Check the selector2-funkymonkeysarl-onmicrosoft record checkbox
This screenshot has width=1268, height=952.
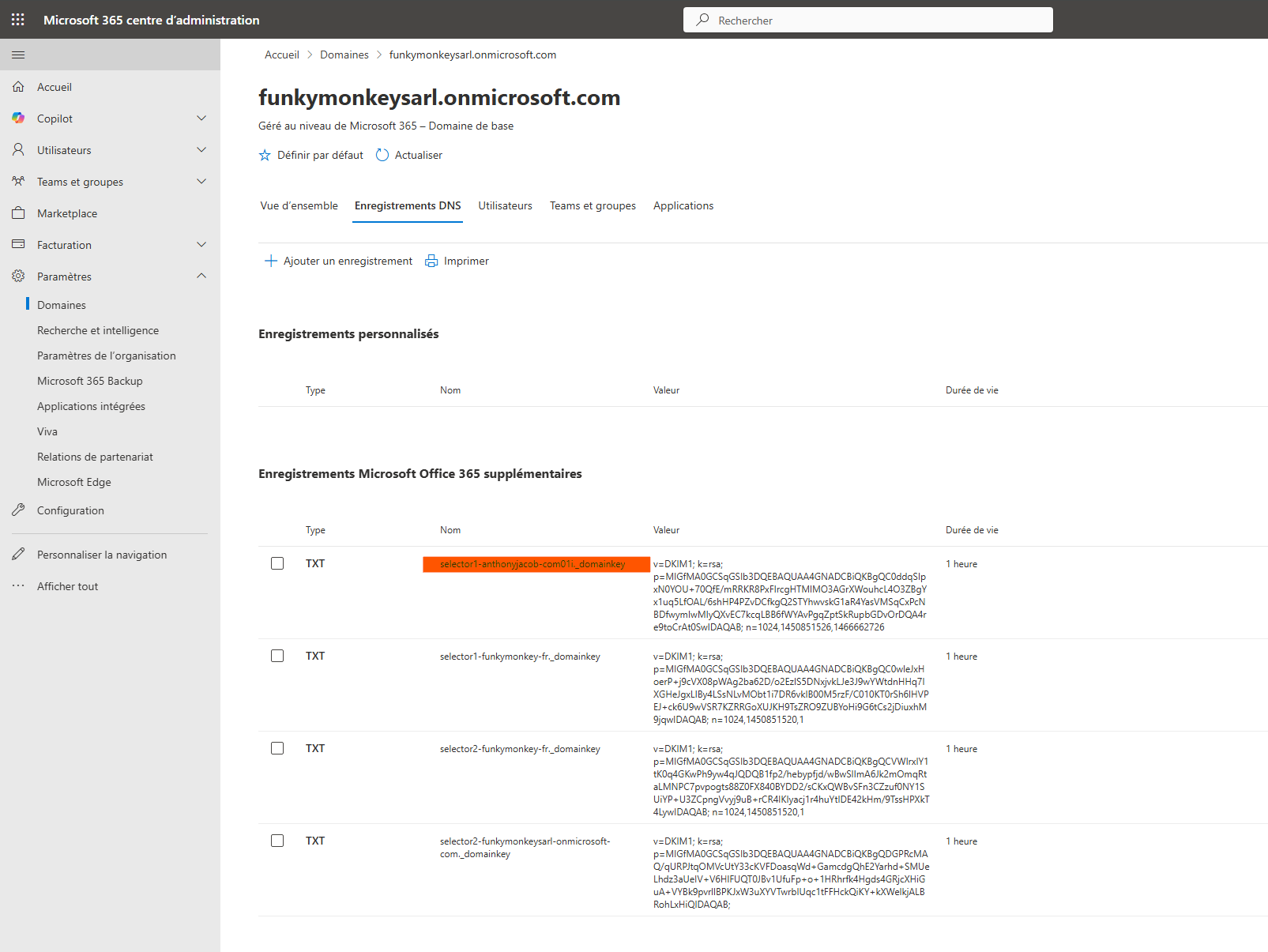click(x=277, y=841)
